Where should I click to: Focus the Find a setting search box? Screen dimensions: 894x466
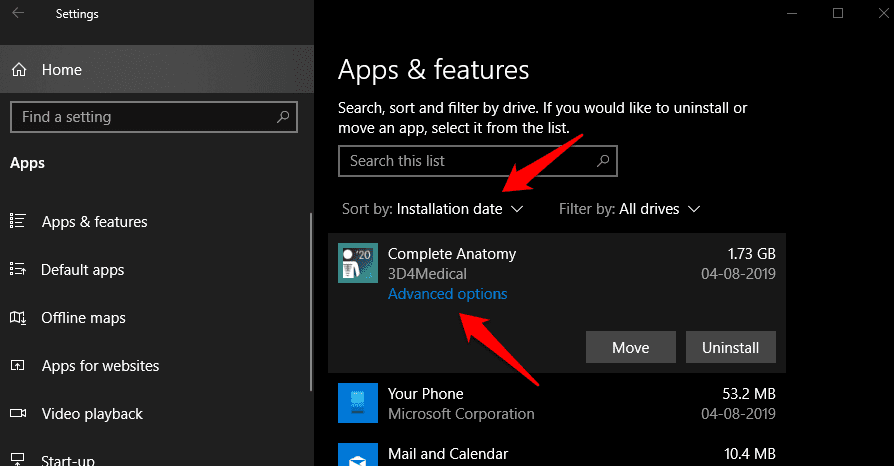(x=154, y=117)
